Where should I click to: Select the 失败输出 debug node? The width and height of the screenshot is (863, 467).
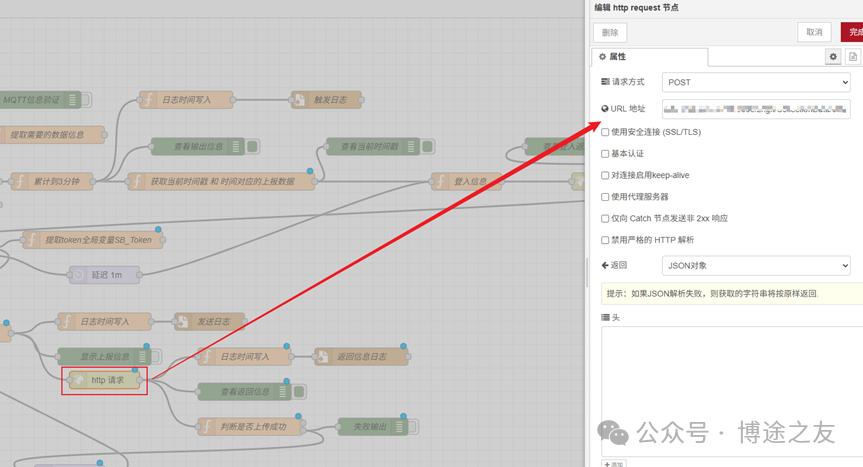[373, 426]
